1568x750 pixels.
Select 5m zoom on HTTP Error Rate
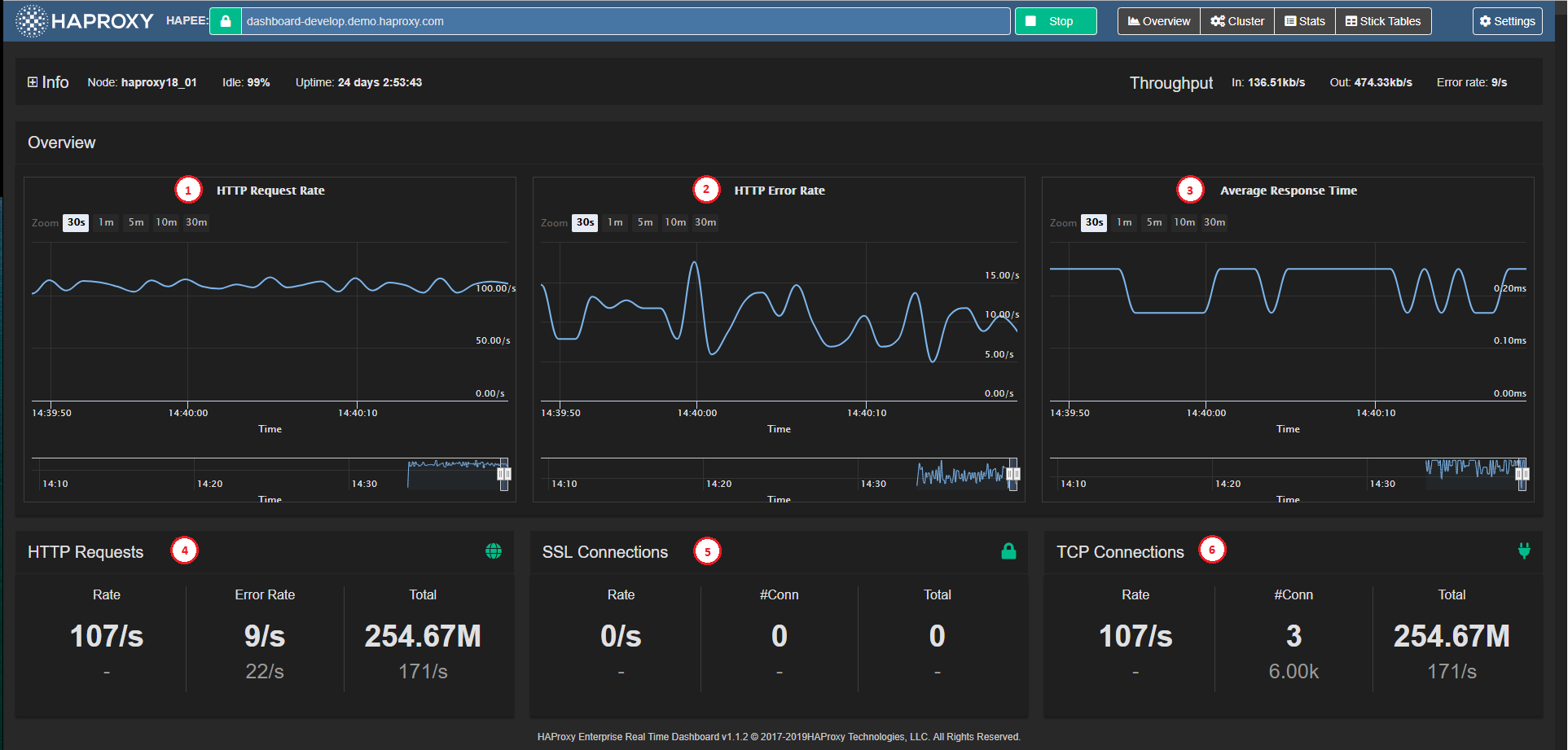pyautogui.click(x=645, y=222)
